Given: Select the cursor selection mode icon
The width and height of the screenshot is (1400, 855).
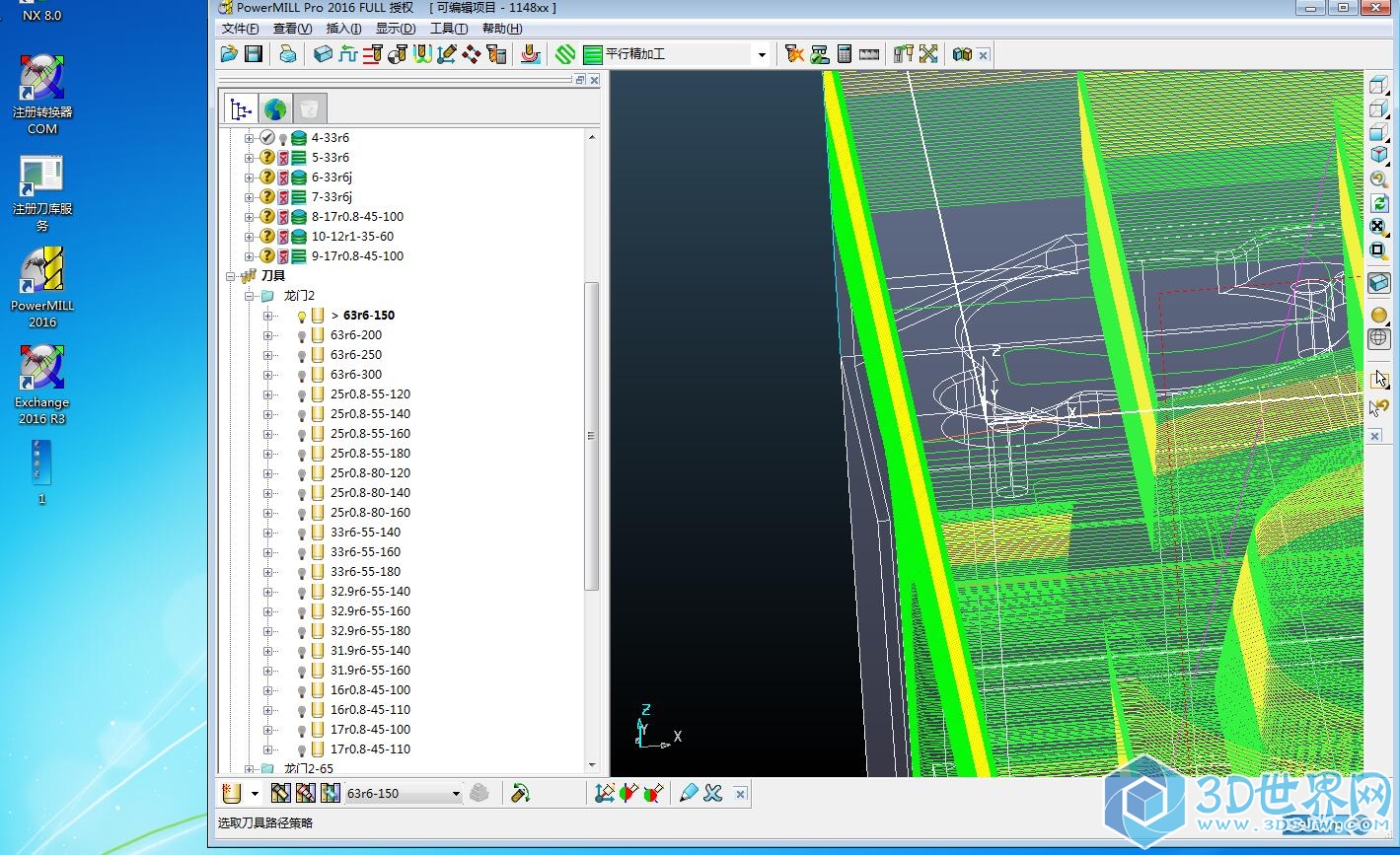Looking at the screenshot, I should pos(1378,379).
